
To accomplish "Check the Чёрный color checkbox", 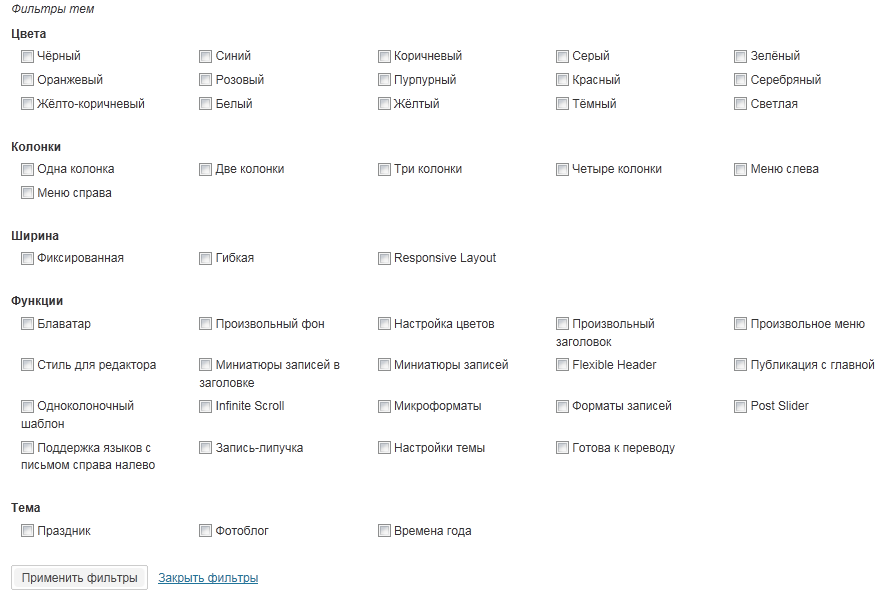I will click(x=28, y=57).
